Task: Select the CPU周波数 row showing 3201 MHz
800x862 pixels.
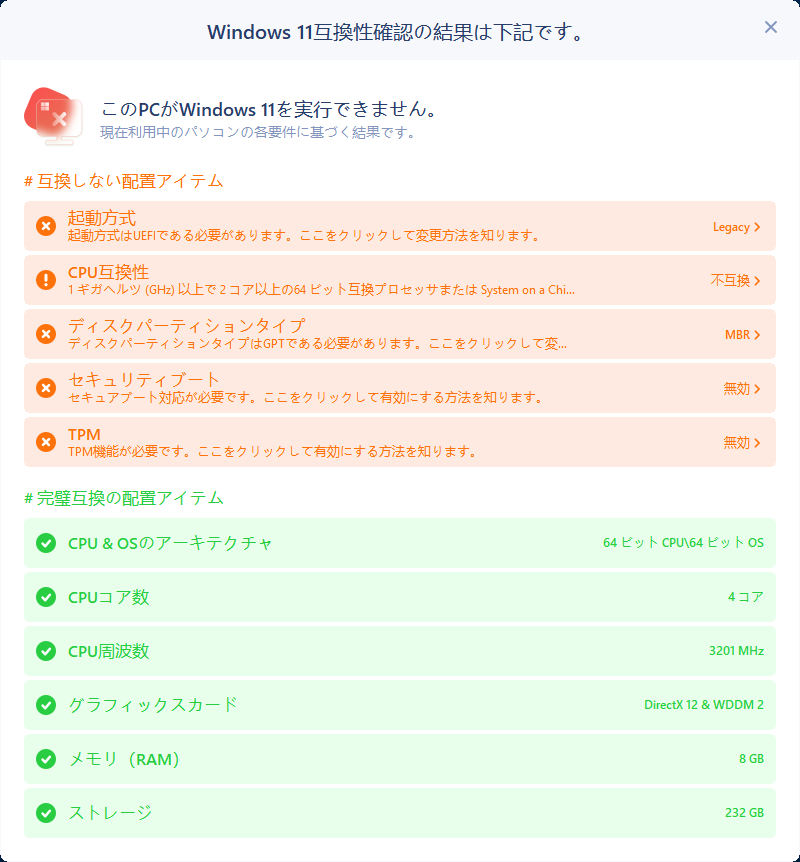Action: point(400,651)
